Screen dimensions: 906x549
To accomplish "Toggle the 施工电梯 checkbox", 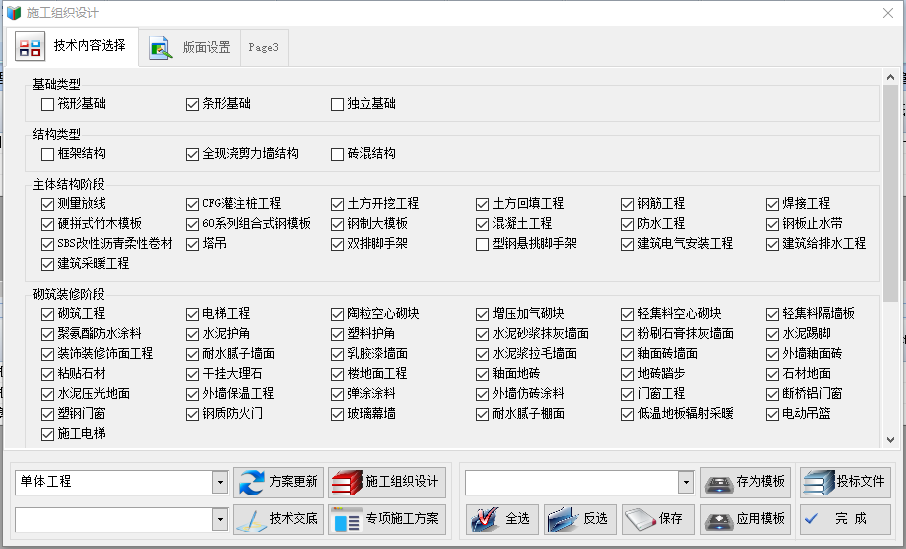I will [47, 435].
